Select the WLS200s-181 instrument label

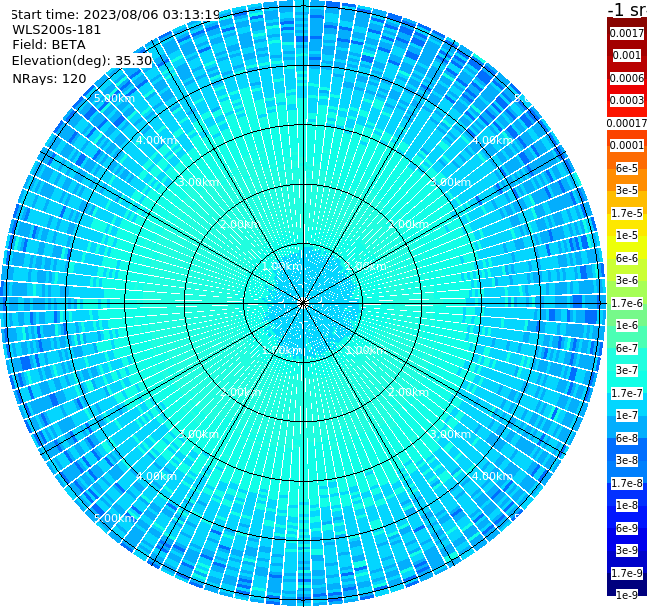57,30
